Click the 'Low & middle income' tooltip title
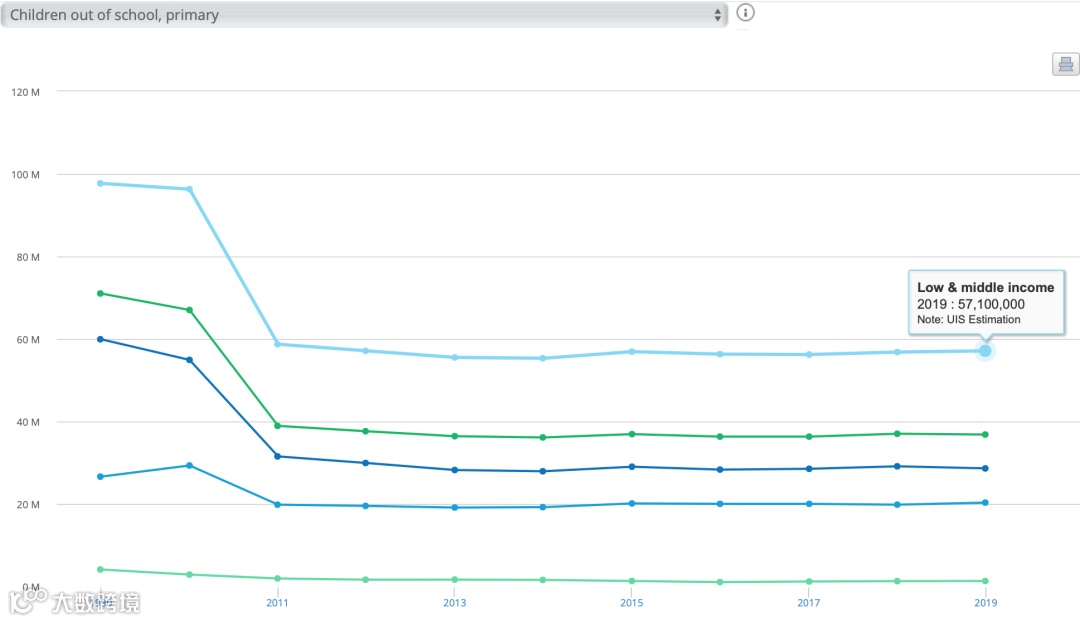1080x622 pixels. click(986, 287)
